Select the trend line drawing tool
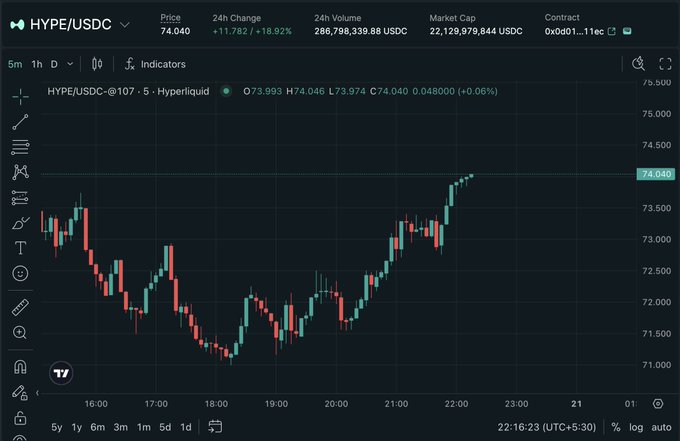The image size is (680, 441). 20,122
